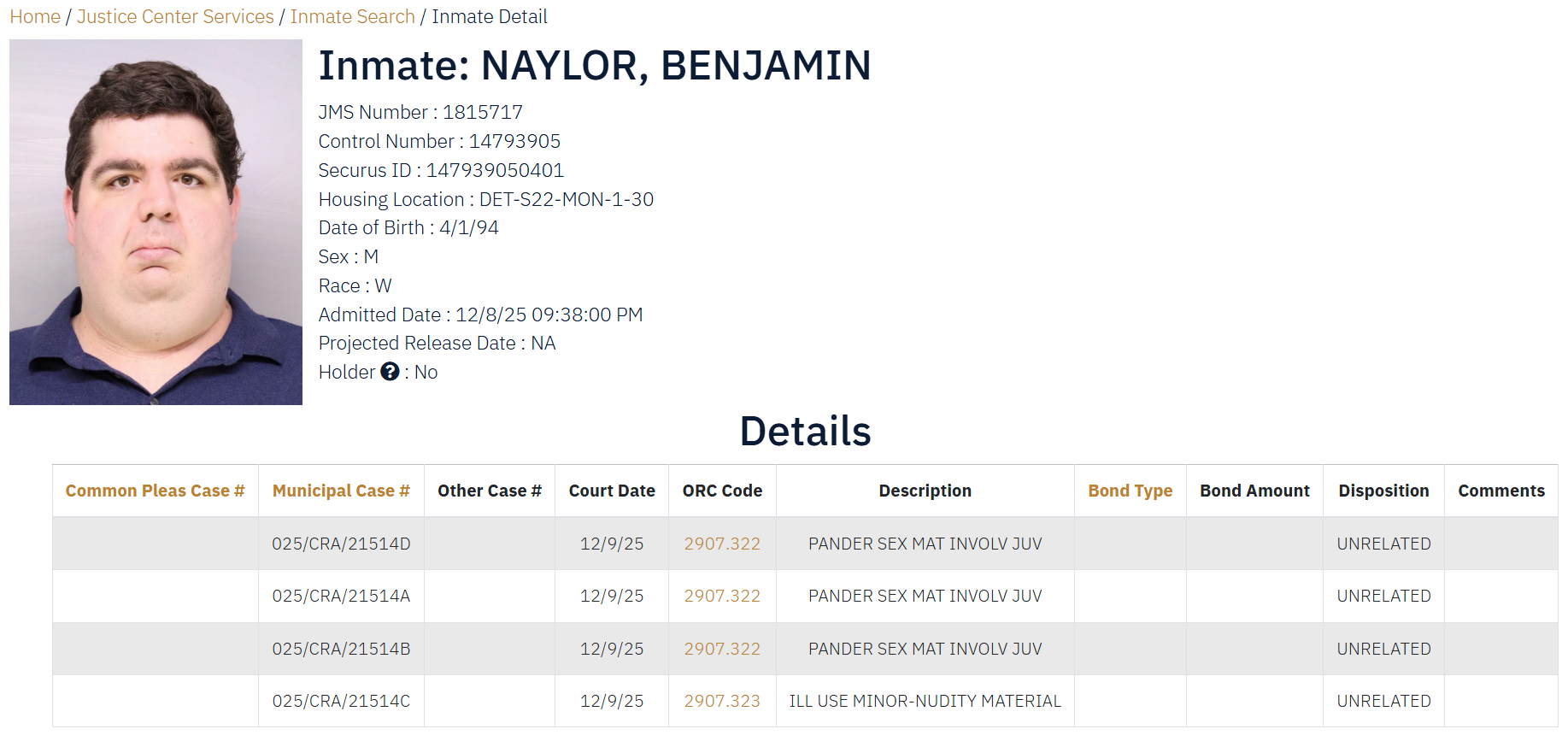Viewport: 1568px width, 735px height.
Task: Sort table by Bond Type header
Action: point(1130,491)
